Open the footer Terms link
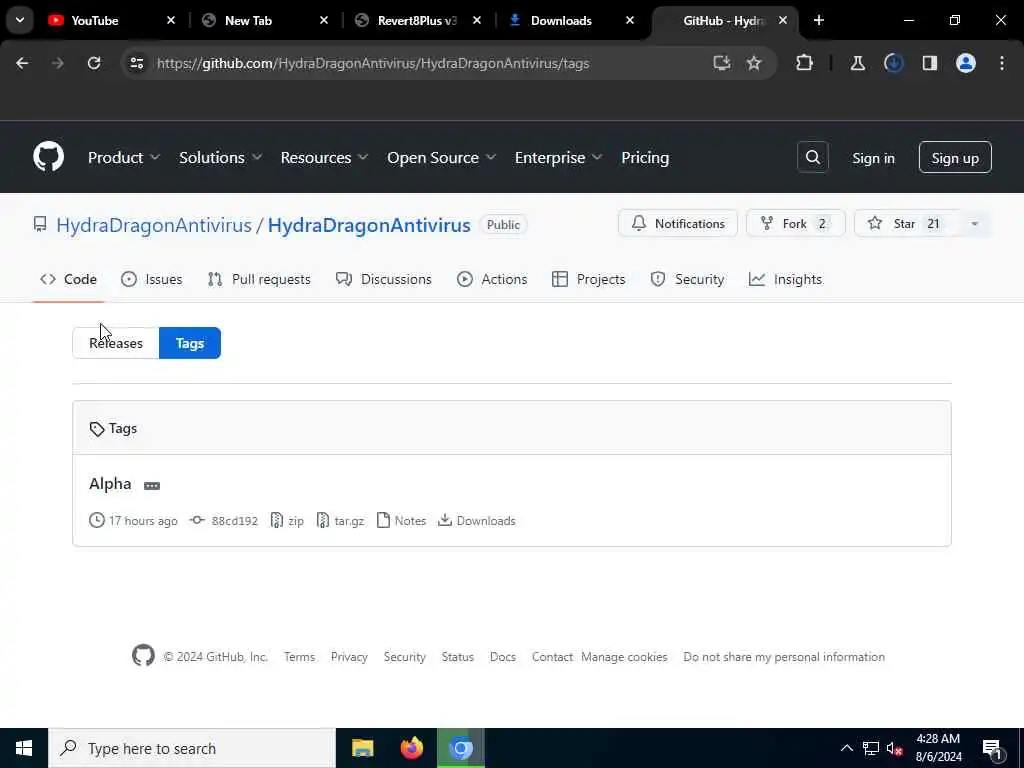 [299, 657]
